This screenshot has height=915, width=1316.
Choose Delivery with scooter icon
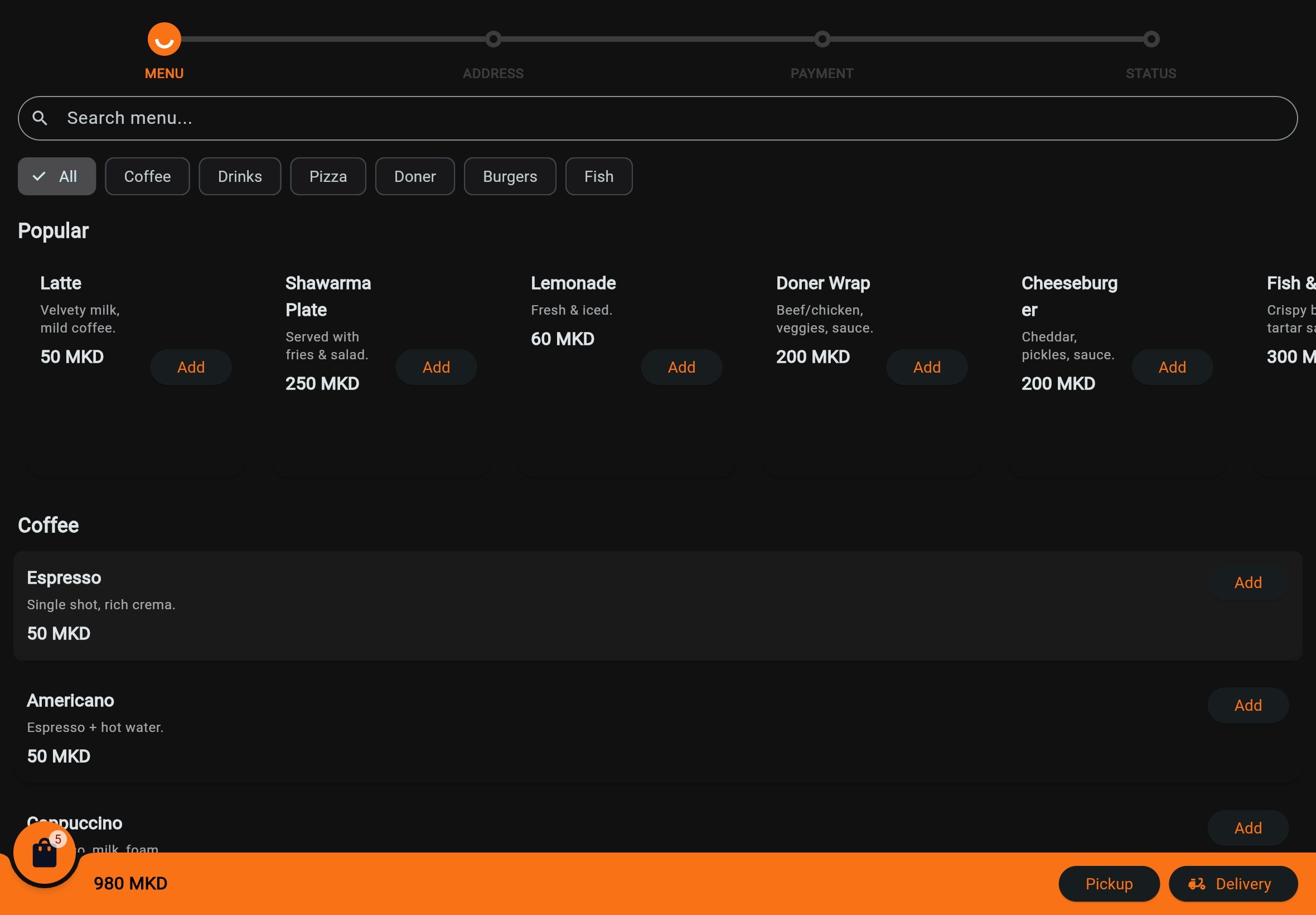point(1232,883)
